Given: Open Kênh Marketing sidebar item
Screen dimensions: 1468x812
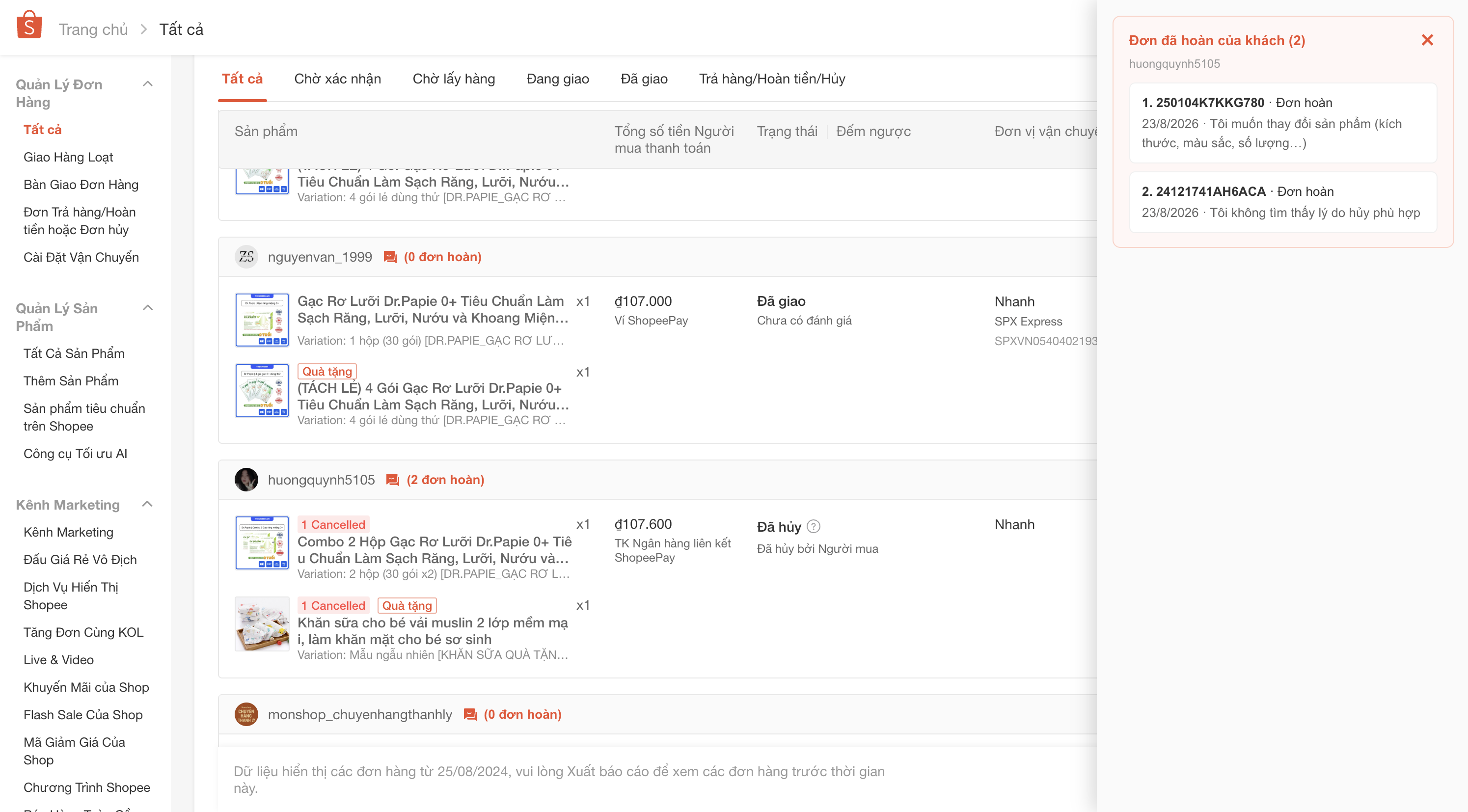Looking at the screenshot, I should coord(68,533).
